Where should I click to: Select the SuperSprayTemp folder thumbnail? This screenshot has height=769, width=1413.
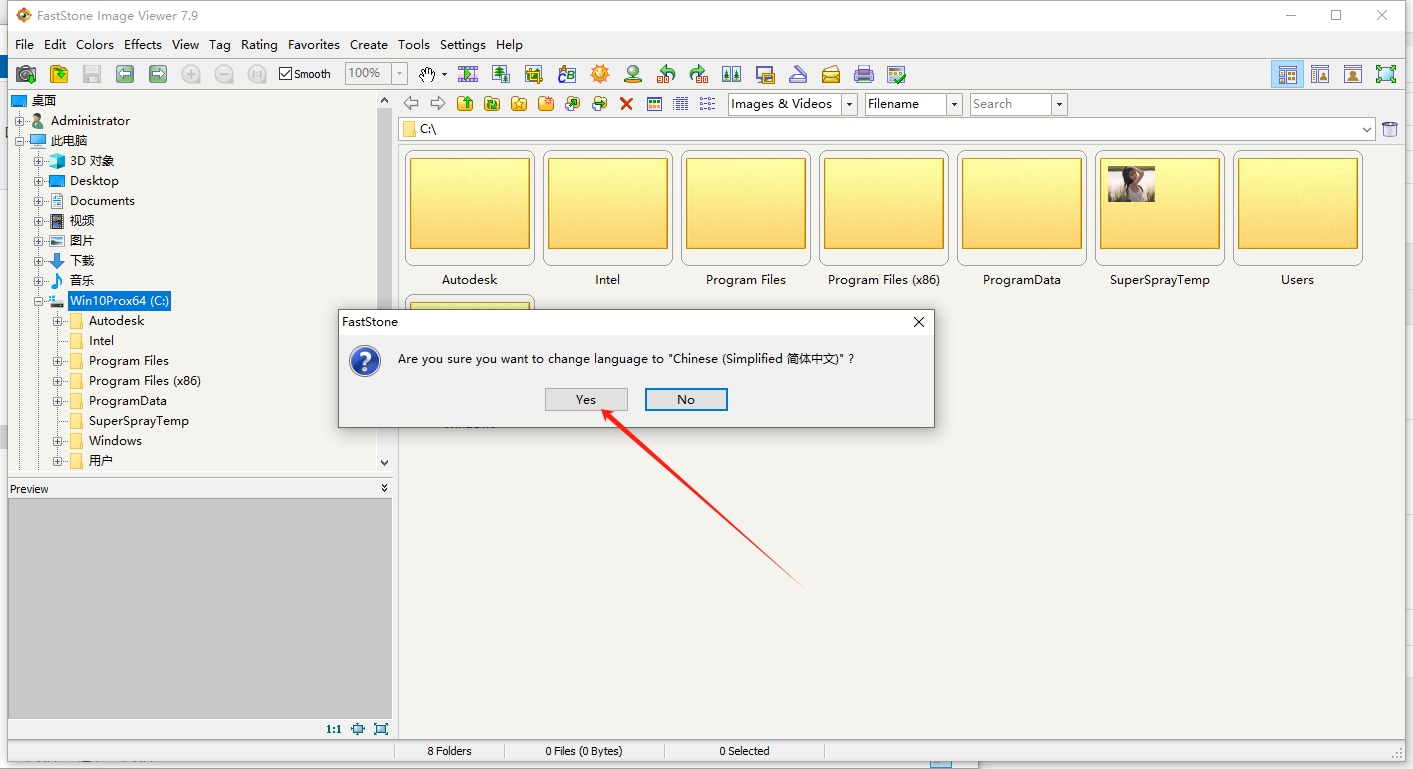pyautogui.click(x=1160, y=208)
